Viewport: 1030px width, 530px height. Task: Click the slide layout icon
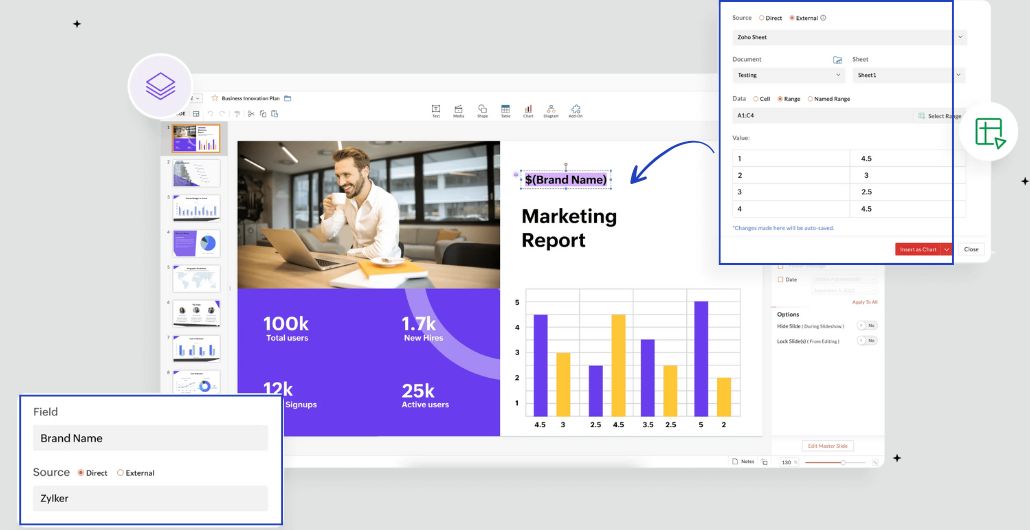(196, 114)
